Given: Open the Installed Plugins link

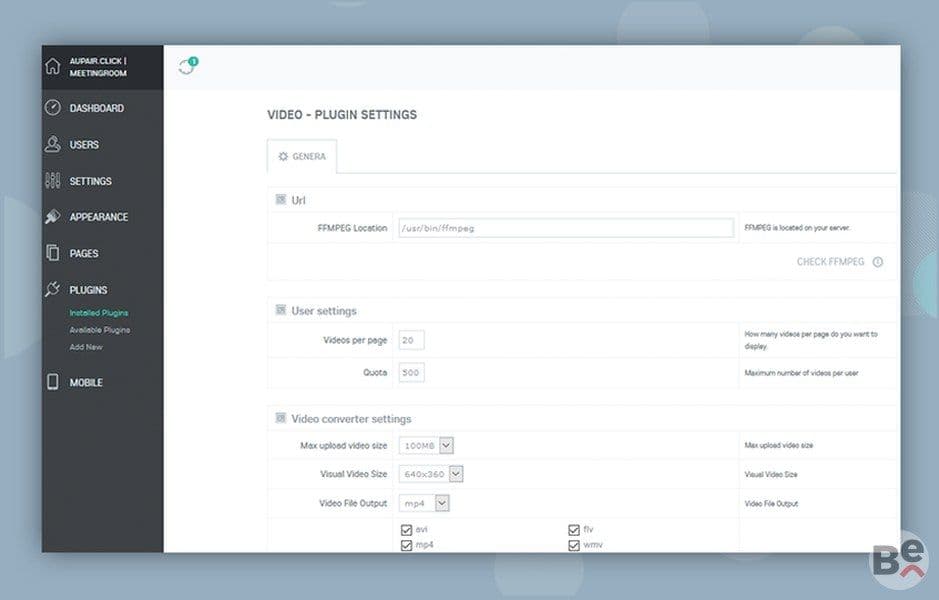Looking at the screenshot, I should (99, 313).
